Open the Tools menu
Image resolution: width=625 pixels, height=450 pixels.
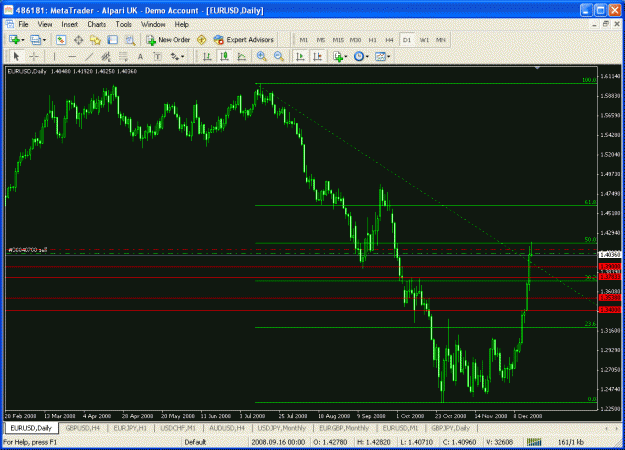point(124,24)
